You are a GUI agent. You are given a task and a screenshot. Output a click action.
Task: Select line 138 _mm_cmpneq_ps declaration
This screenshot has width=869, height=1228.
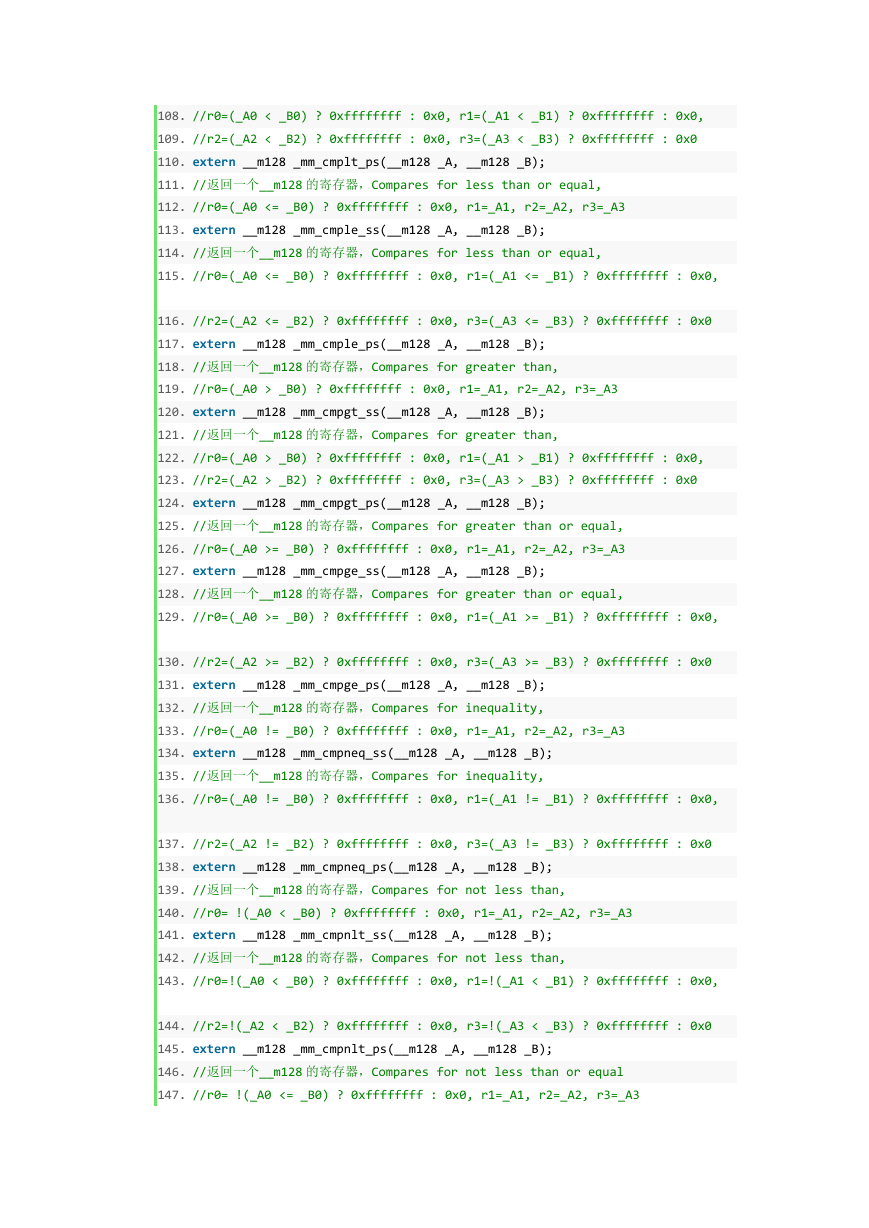click(372, 867)
